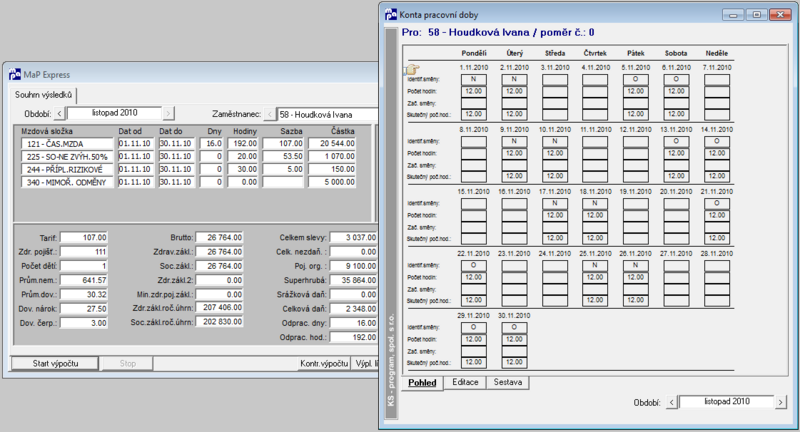Click the Dov. čerp. value 3.00
Image resolution: width=800 pixels, height=432 pixels.
click(84, 323)
